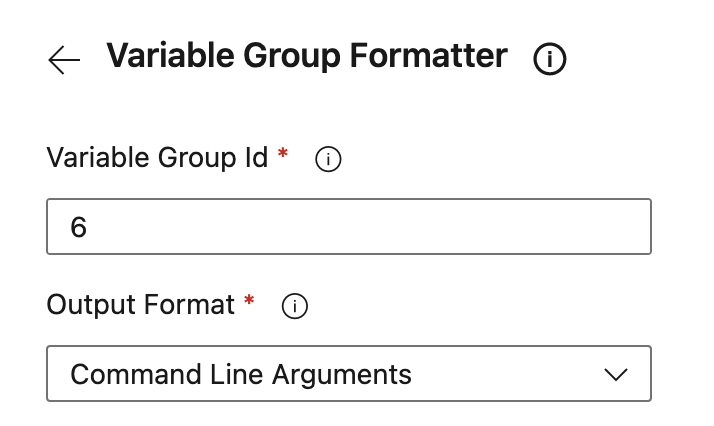
Task: Click the Output Format label
Action: pos(140,305)
